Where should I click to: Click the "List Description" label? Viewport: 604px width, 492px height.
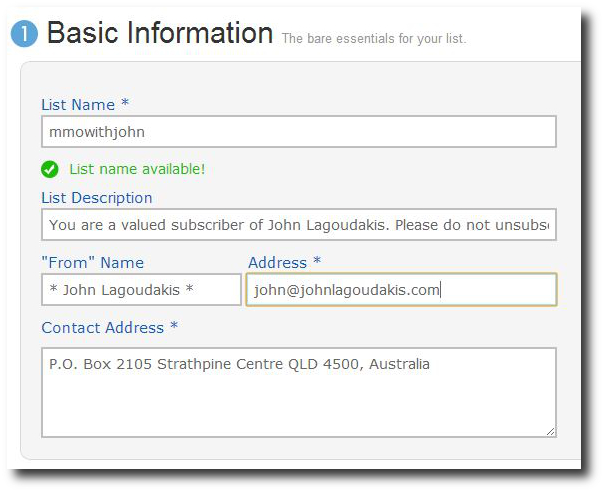[x=97, y=198]
